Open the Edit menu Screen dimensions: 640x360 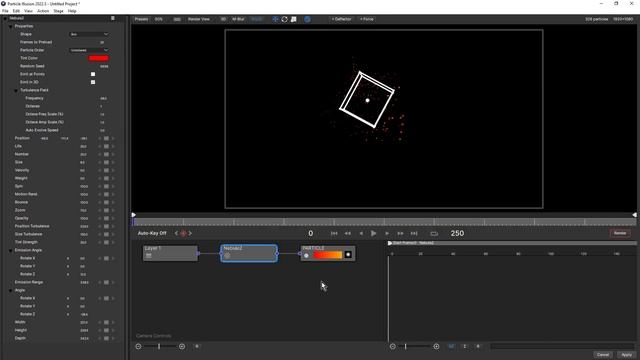point(16,11)
